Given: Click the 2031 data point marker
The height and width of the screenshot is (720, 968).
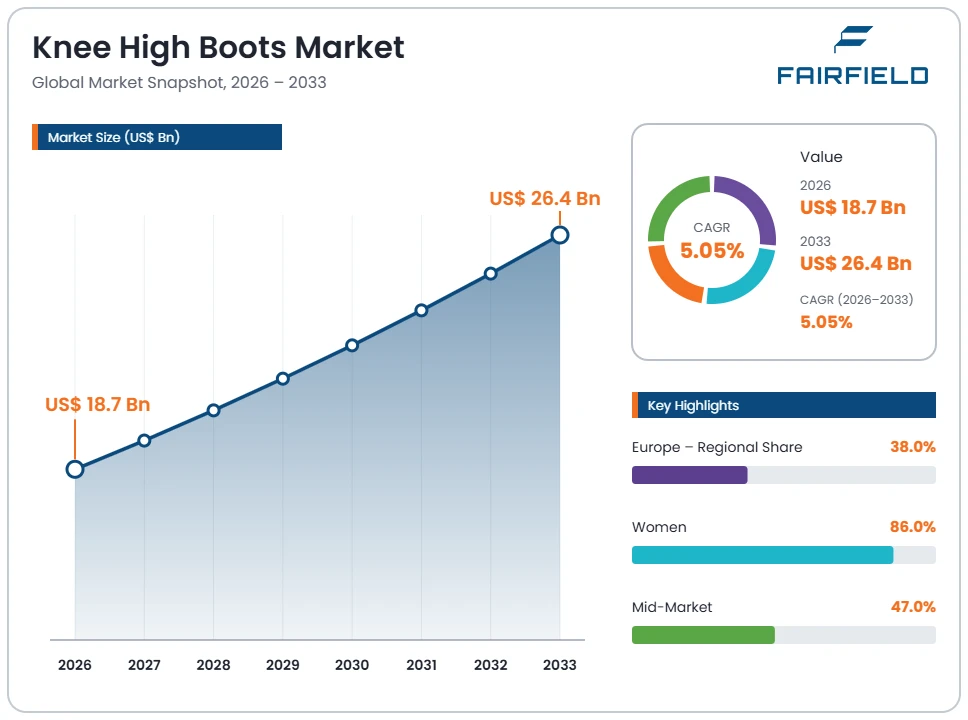Looking at the screenshot, I should (x=421, y=310).
